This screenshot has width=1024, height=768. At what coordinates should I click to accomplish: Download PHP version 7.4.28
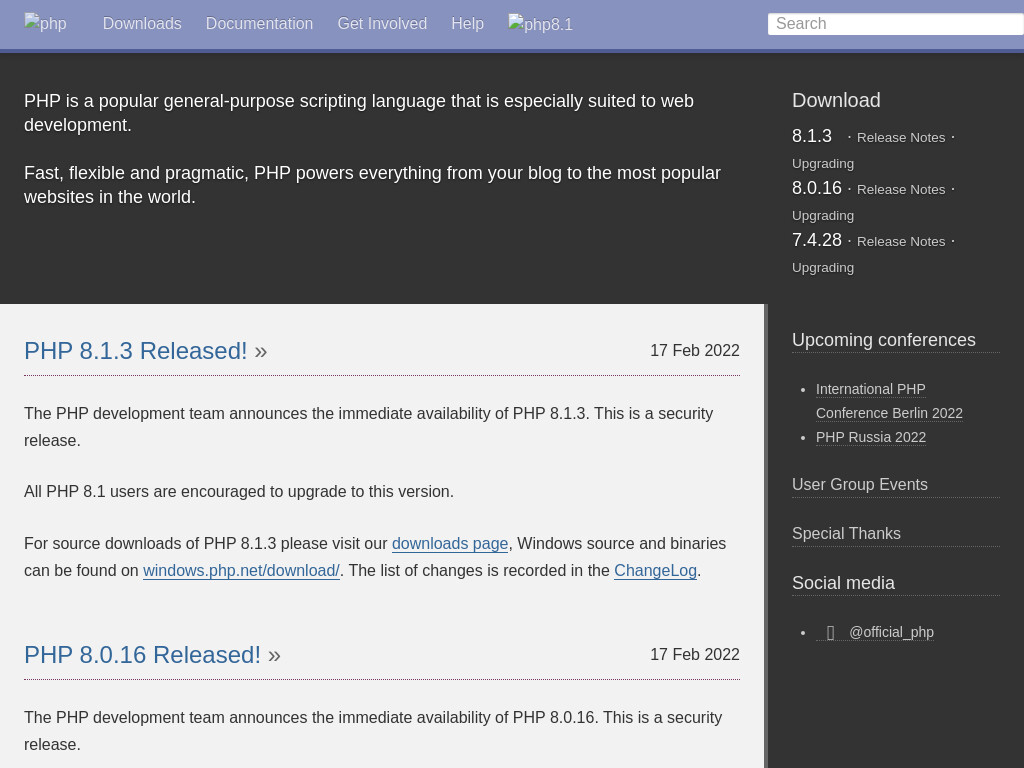click(817, 240)
